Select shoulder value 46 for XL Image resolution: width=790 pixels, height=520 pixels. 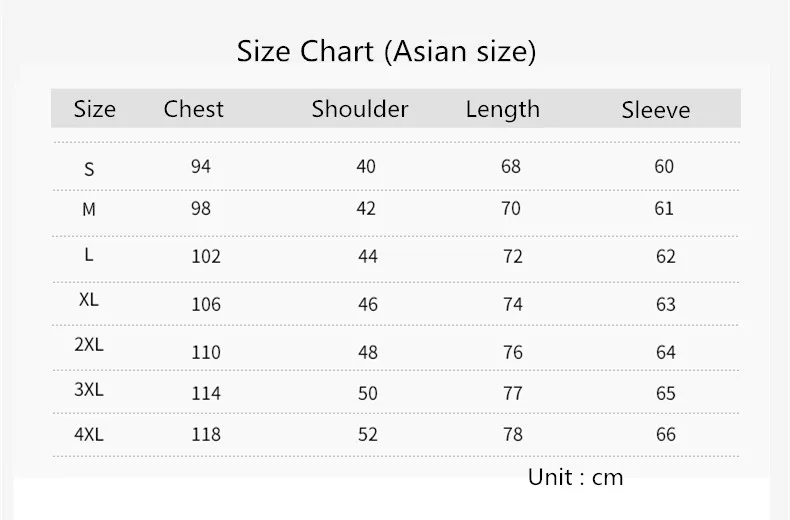(368, 304)
